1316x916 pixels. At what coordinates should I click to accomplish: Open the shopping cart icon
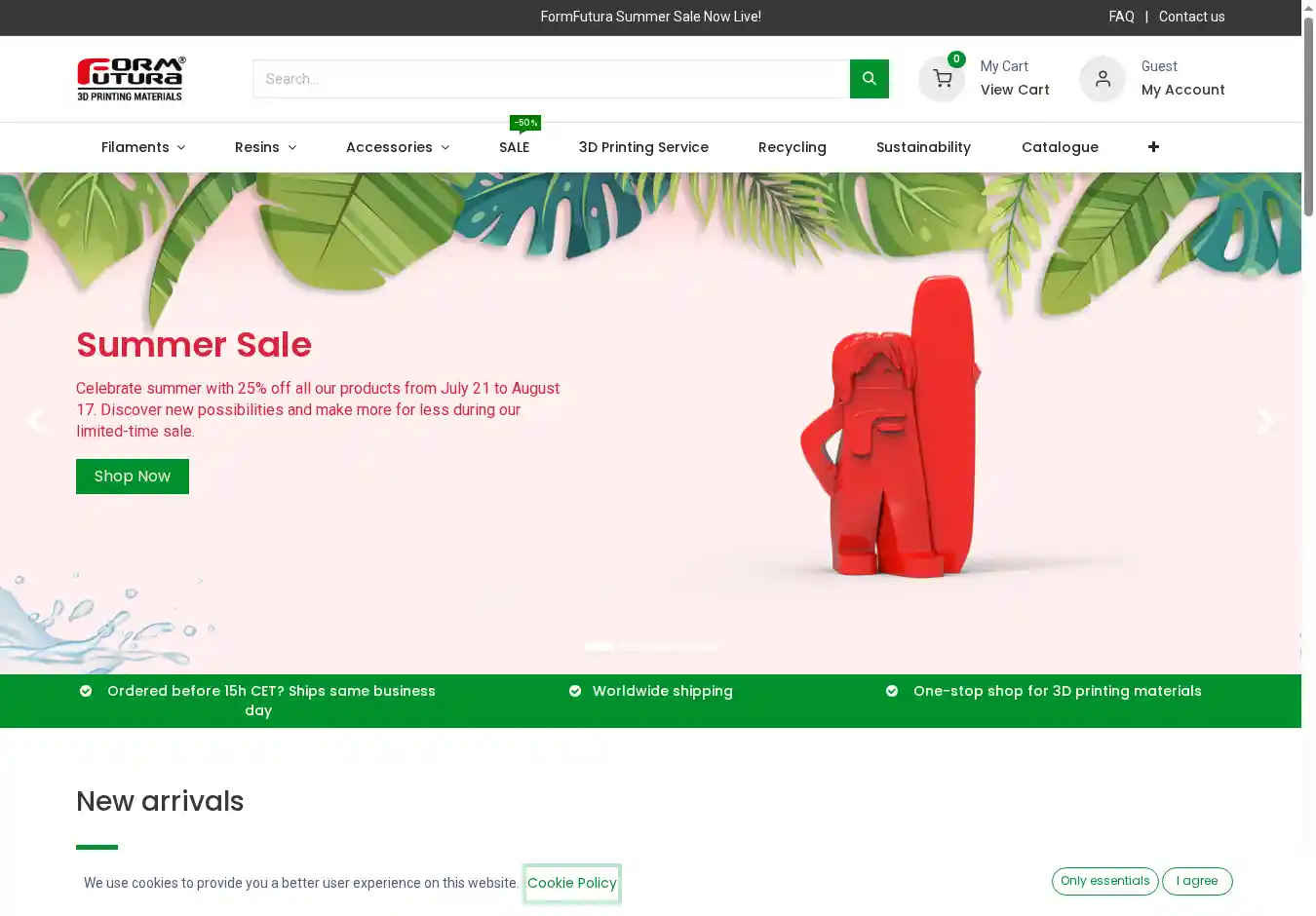point(942,79)
